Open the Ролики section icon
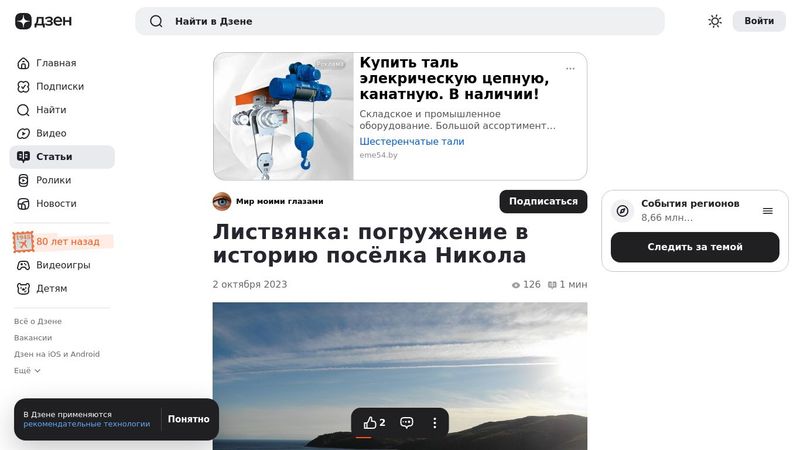The height and width of the screenshot is (450, 800). click(24, 180)
